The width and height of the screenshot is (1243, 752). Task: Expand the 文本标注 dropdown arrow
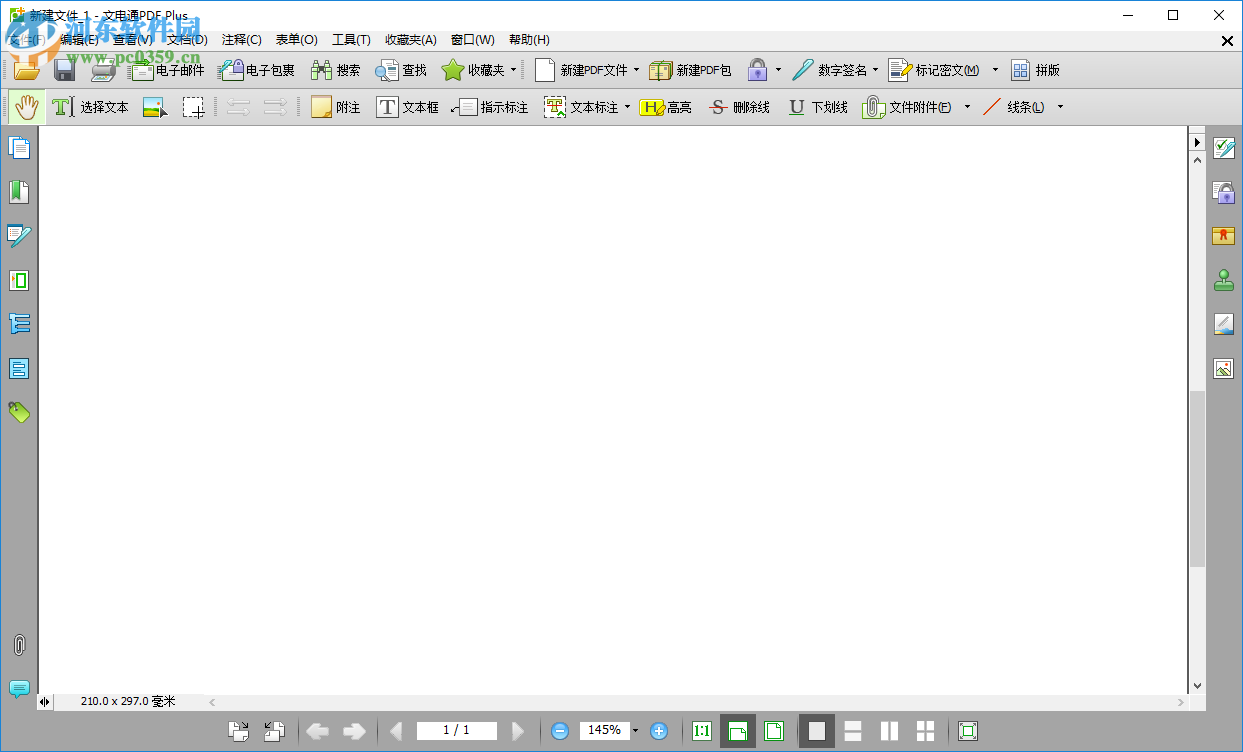pos(628,107)
